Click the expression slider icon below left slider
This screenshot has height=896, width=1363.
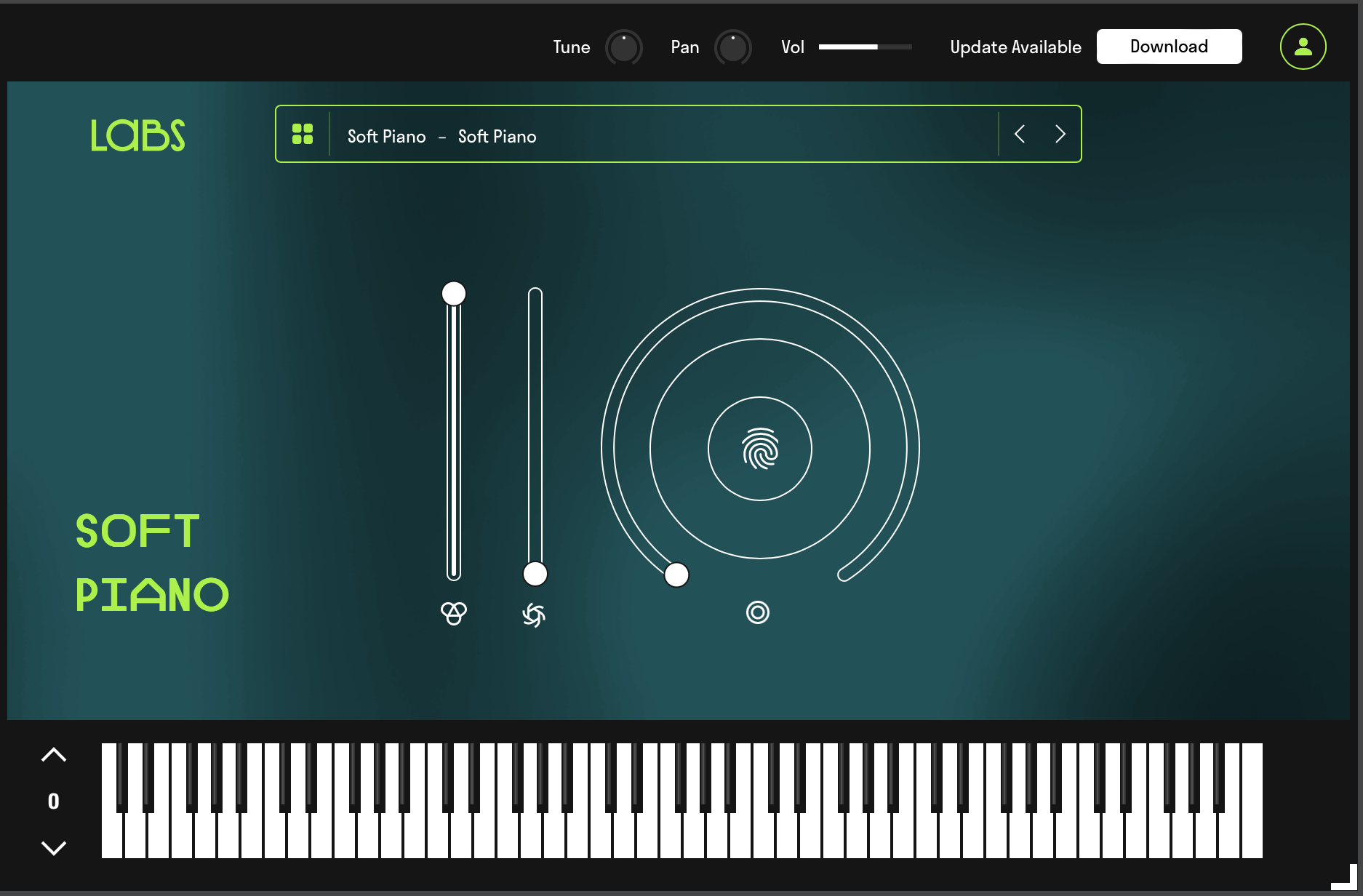pos(454,613)
